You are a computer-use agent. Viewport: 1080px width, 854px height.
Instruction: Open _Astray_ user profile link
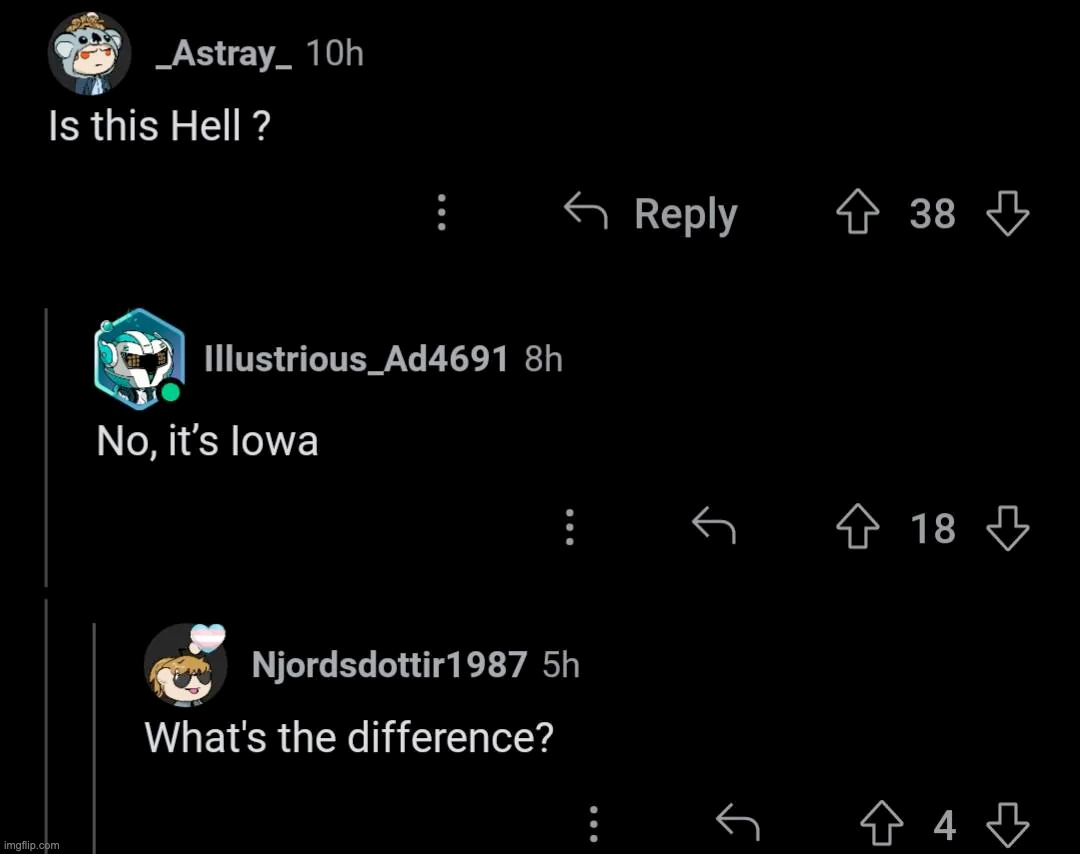click(x=223, y=54)
